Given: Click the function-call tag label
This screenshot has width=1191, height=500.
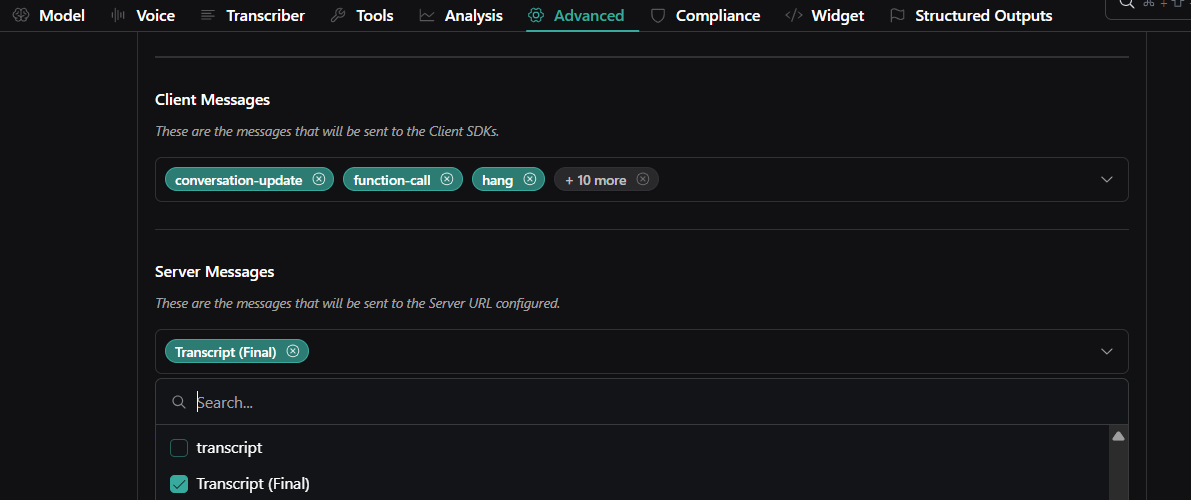Looking at the screenshot, I should click(x=392, y=180).
